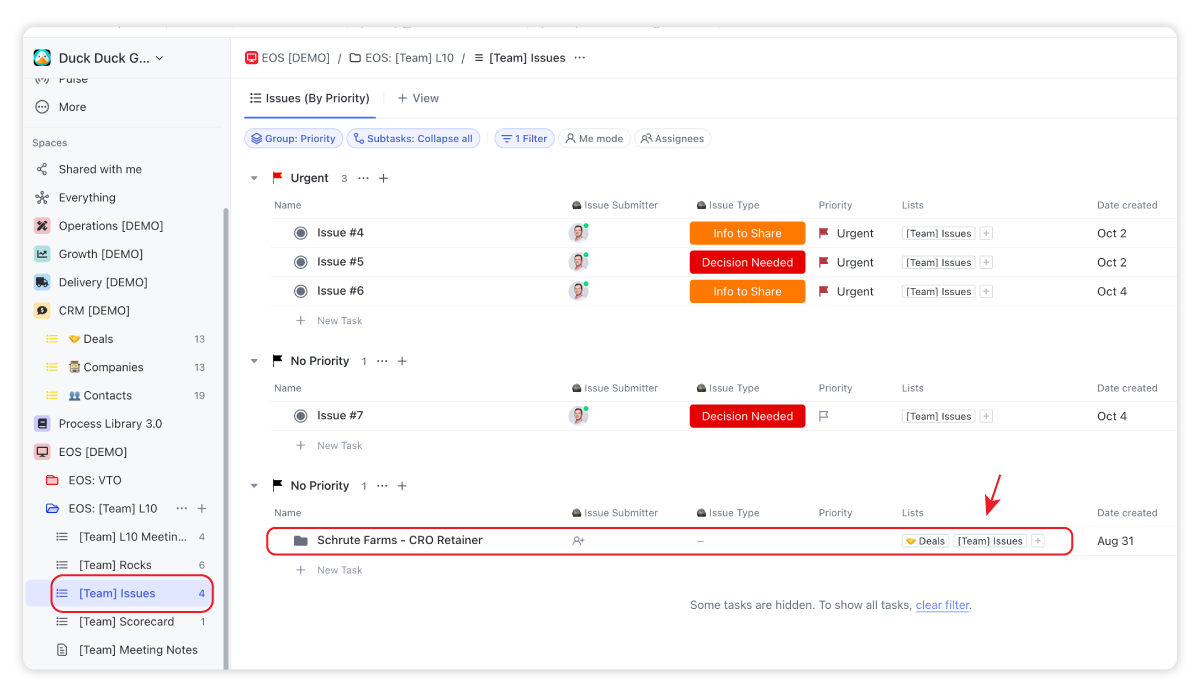Open Decision Needed tag on Issue #5

747,262
